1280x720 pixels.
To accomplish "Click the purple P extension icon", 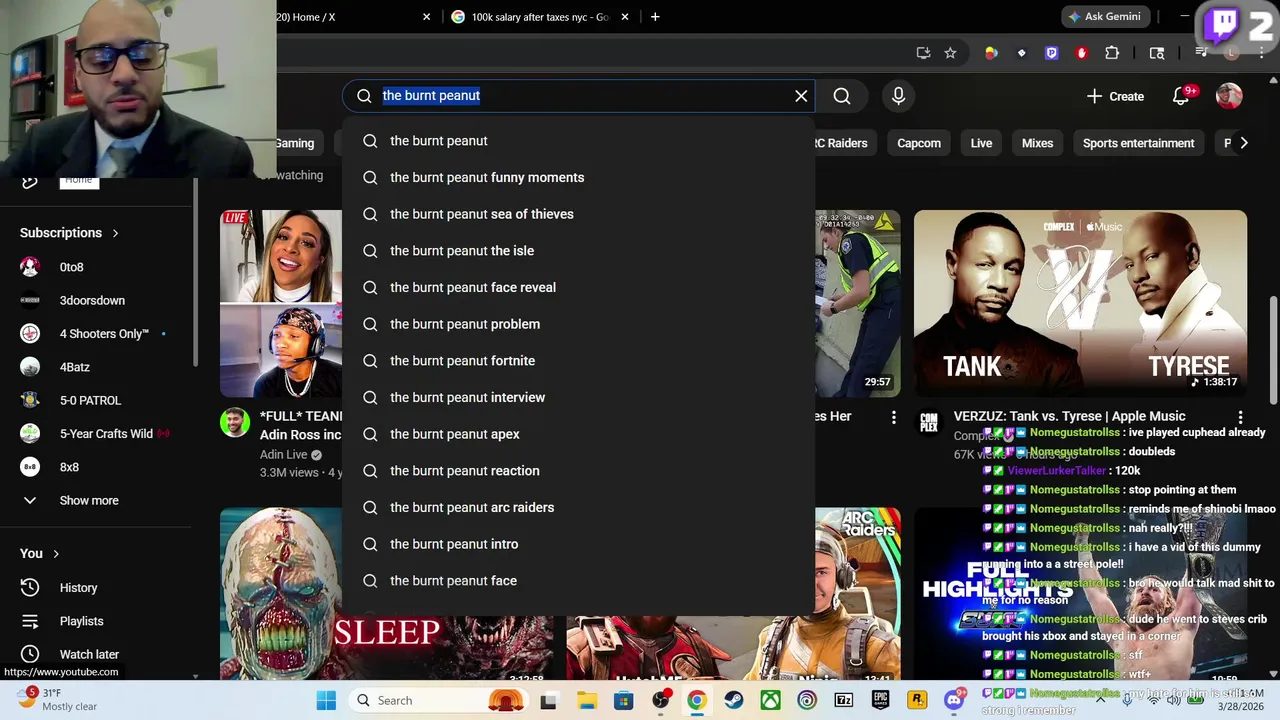I will pos(1051,53).
